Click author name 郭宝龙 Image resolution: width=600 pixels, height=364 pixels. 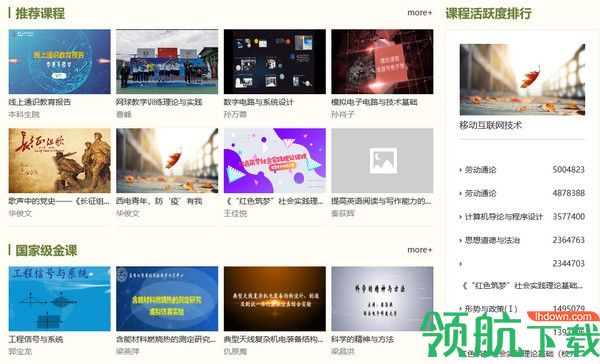pos(20,351)
